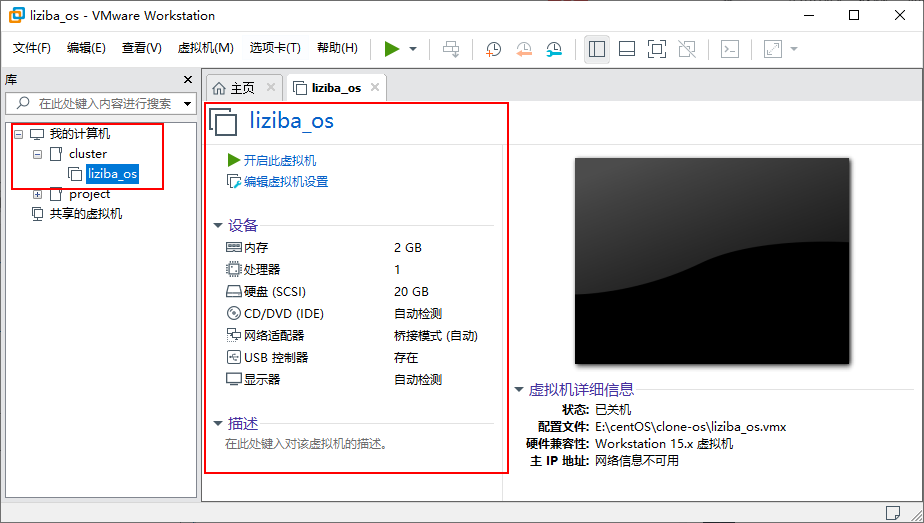Screen dimensions: 924x523
Task: Click the 20 GB disk size value
Action: pyautogui.click(x=411, y=292)
